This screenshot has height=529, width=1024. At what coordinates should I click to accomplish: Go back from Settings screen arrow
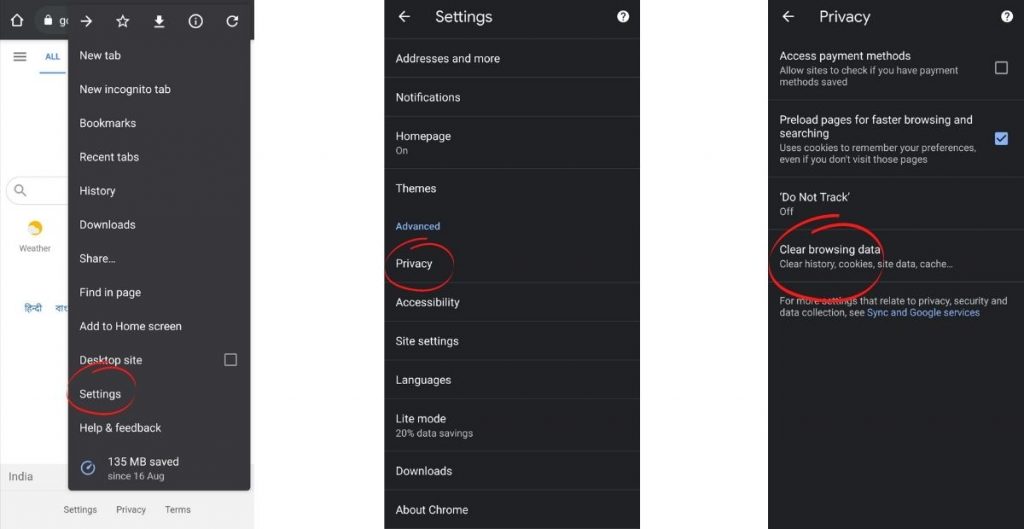(x=404, y=17)
